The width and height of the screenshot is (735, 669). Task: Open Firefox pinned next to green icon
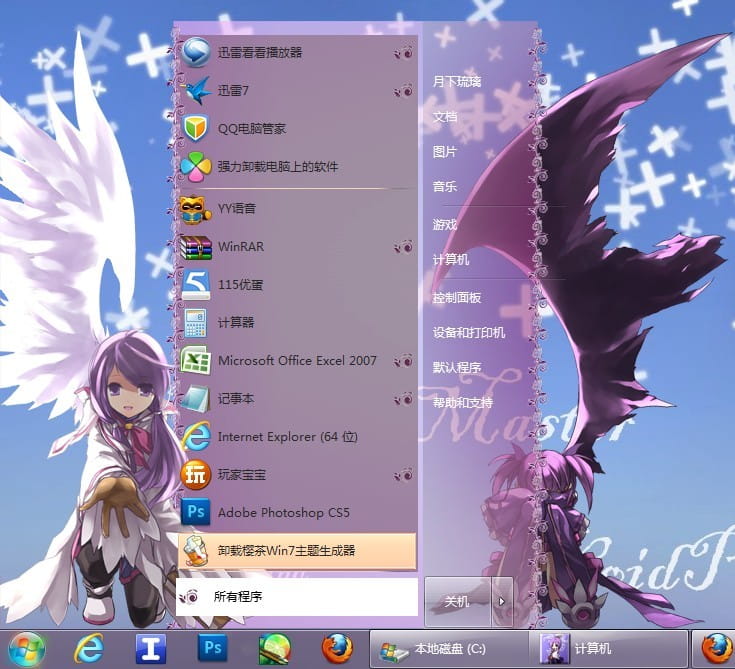337,648
